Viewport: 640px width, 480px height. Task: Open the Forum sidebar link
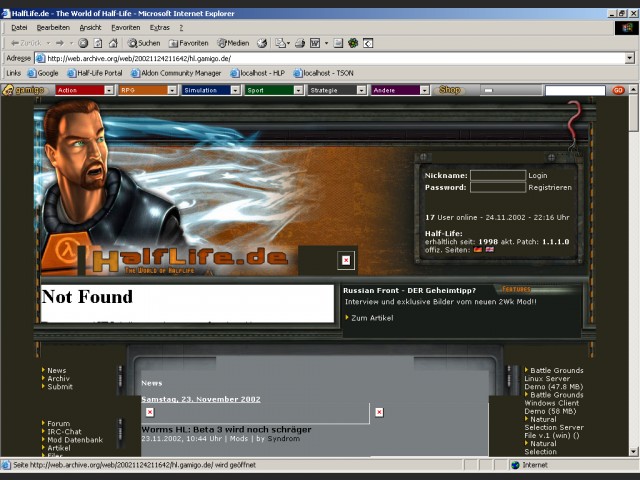coord(58,423)
